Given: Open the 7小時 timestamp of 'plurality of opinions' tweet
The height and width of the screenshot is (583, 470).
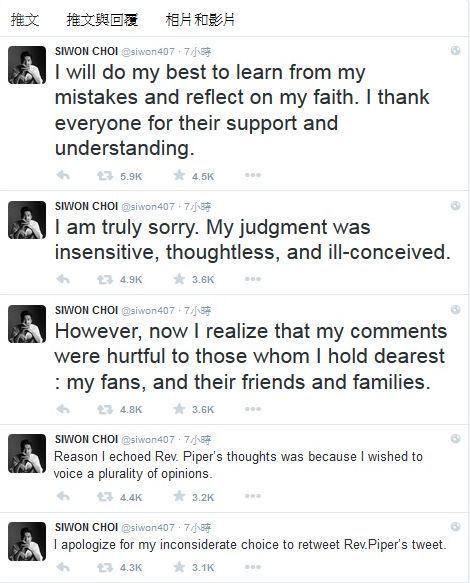Looking at the screenshot, I should tap(197, 440).
